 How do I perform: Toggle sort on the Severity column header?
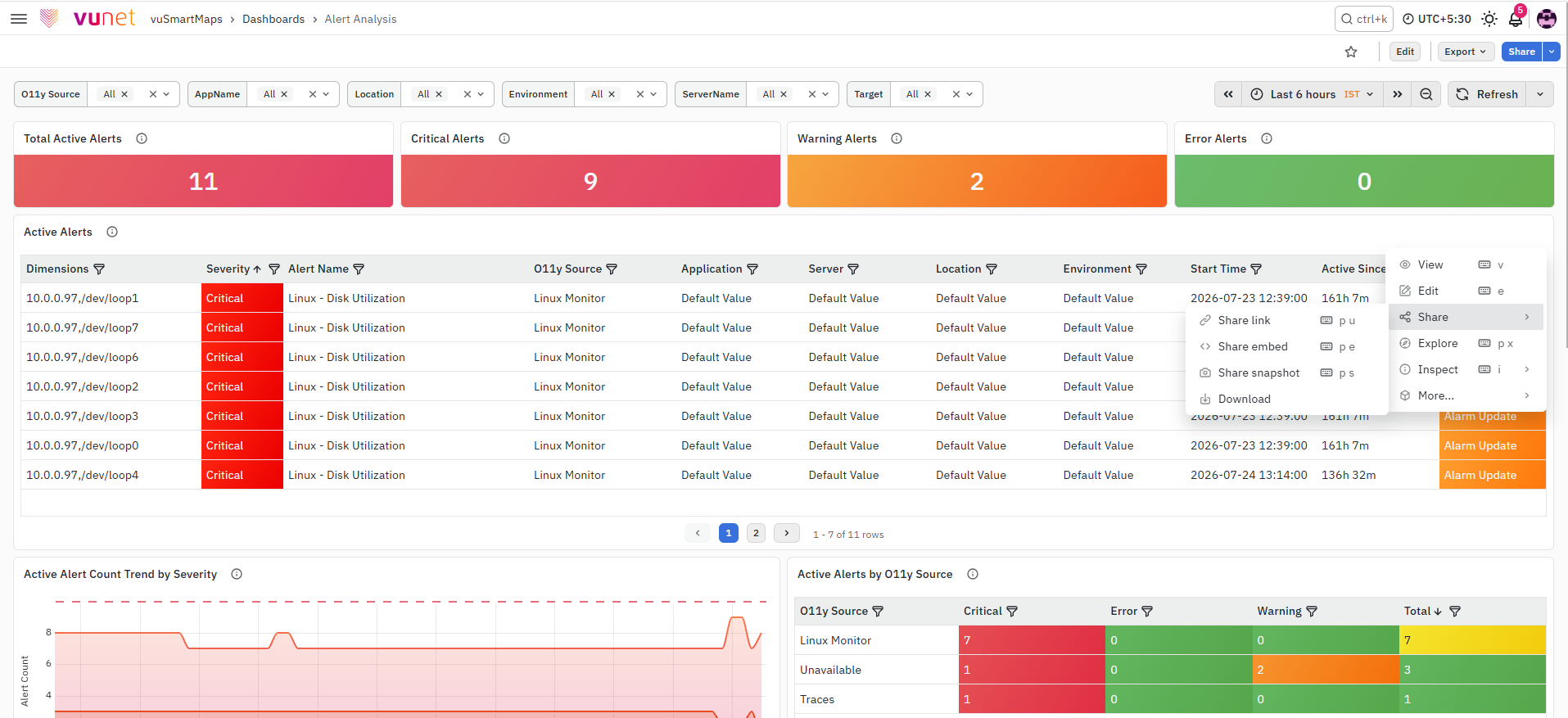tap(233, 269)
